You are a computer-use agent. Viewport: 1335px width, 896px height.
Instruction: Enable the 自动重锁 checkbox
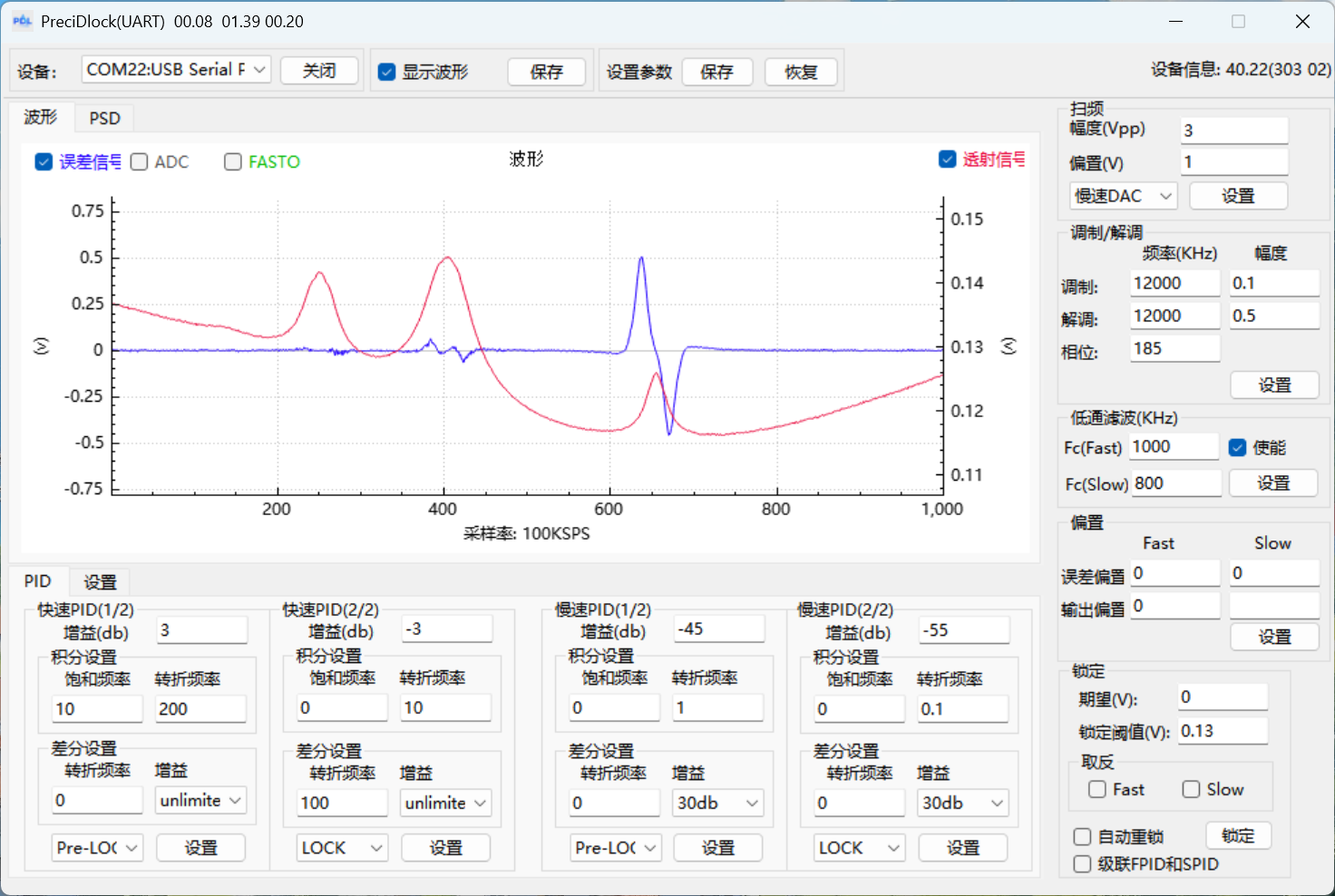(1082, 836)
